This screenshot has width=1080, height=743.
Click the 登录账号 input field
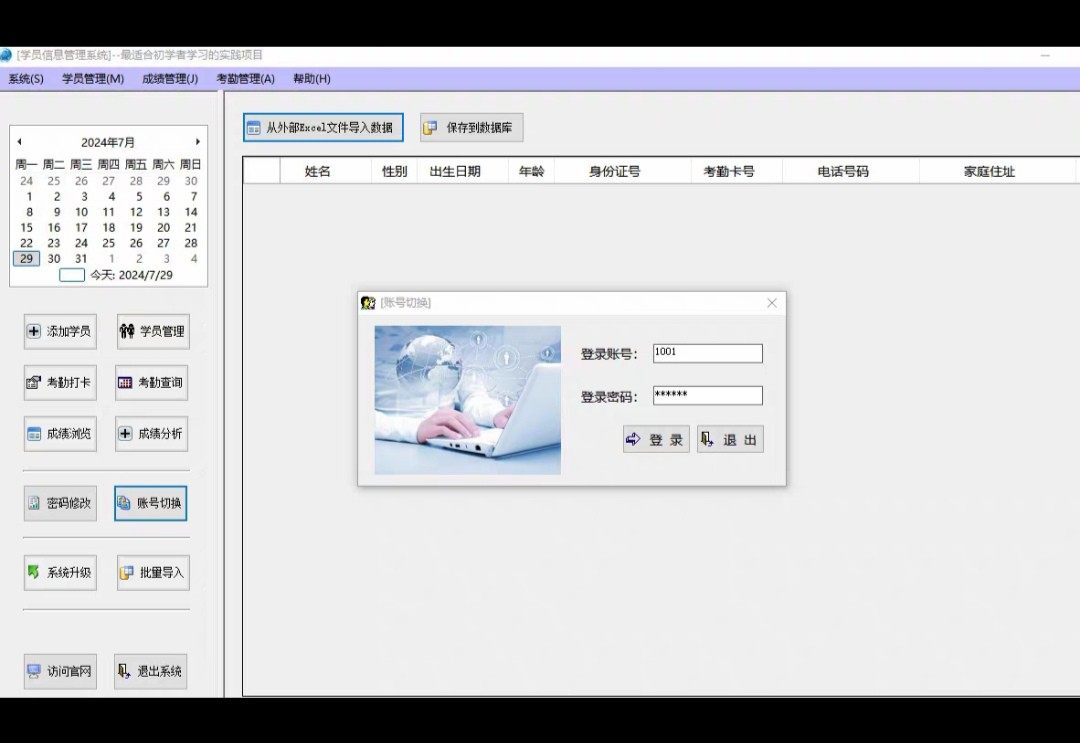(x=707, y=353)
